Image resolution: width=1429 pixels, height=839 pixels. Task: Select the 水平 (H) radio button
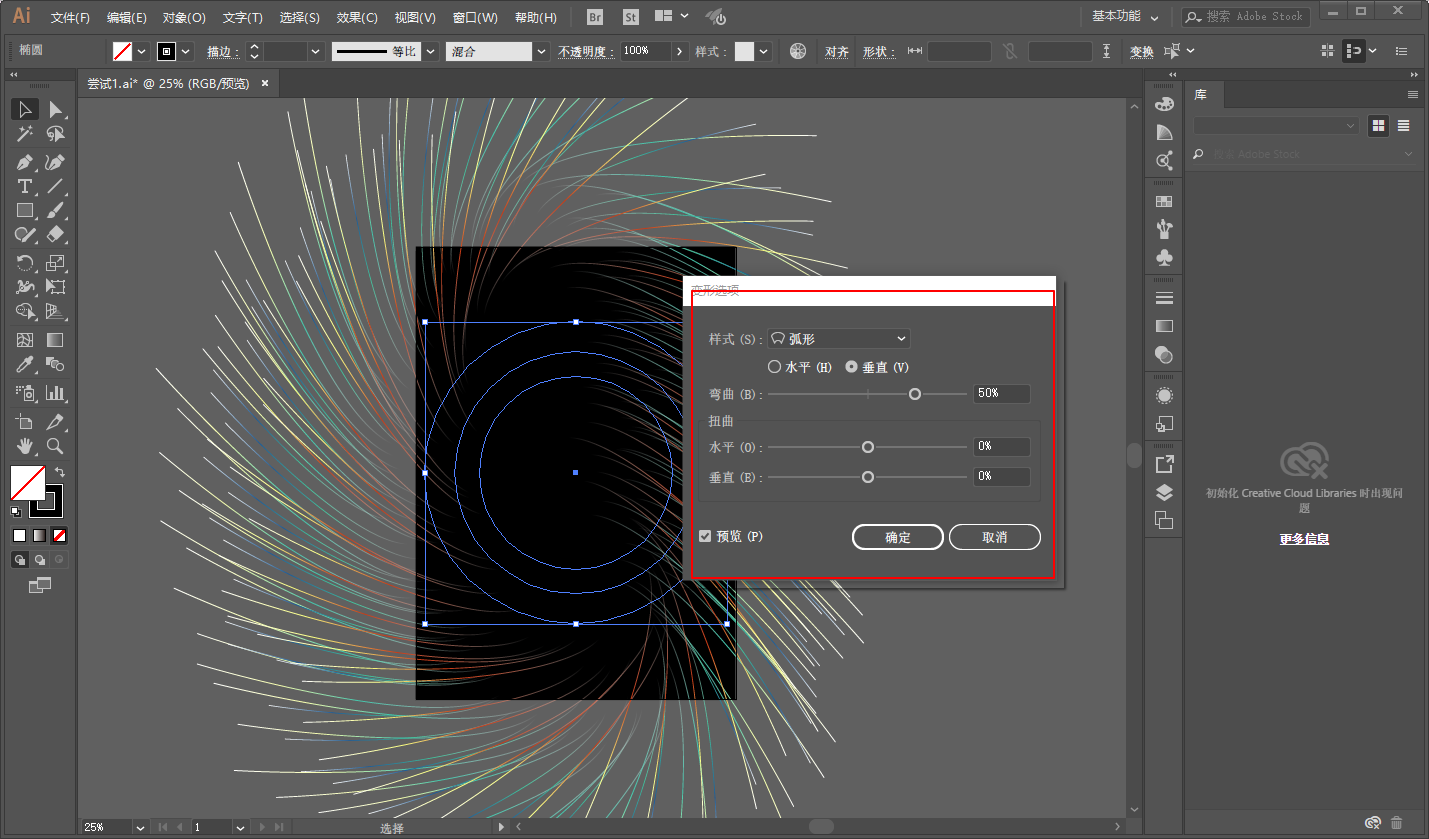tap(774, 367)
